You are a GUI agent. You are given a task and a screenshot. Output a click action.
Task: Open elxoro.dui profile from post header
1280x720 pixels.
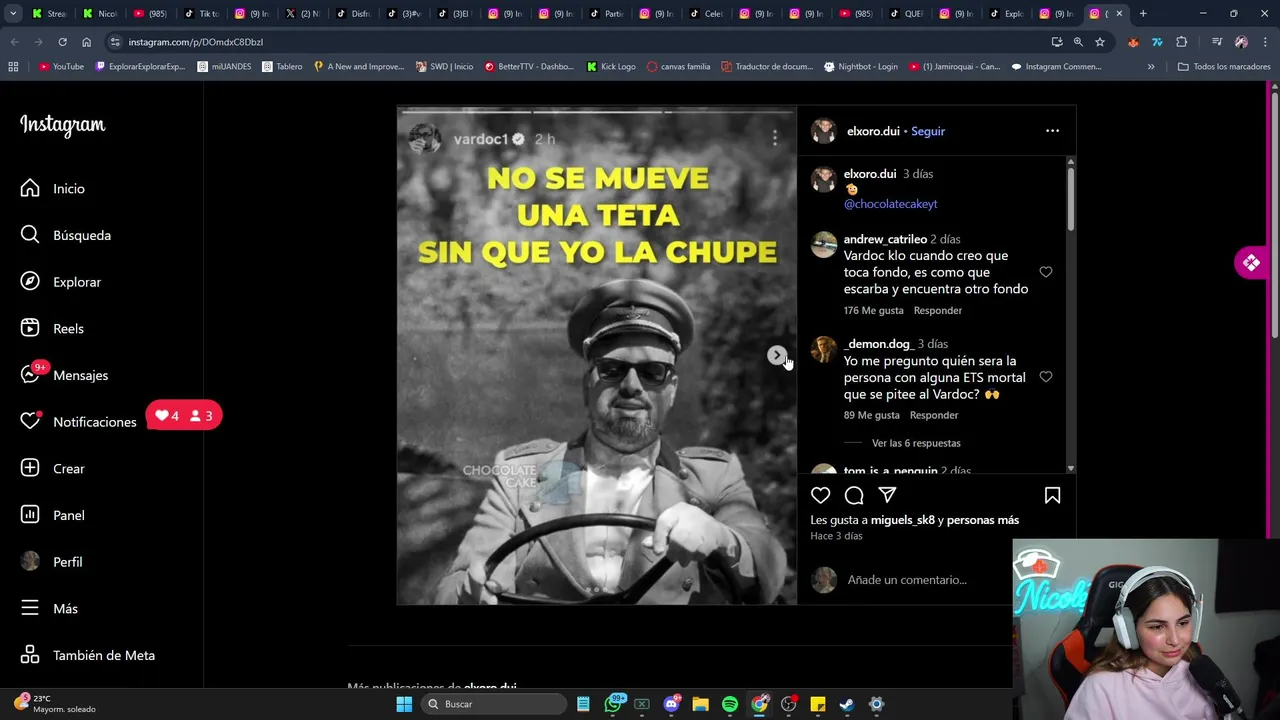coord(873,131)
